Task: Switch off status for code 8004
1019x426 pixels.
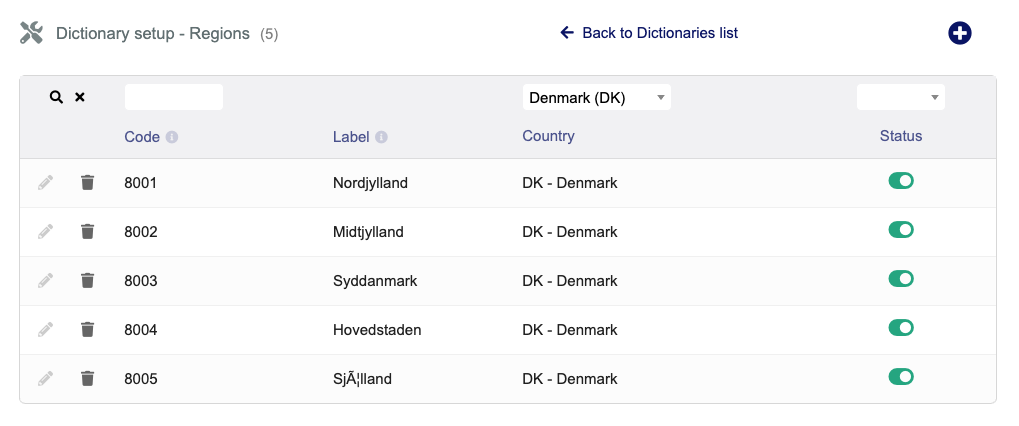Action: (901, 328)
